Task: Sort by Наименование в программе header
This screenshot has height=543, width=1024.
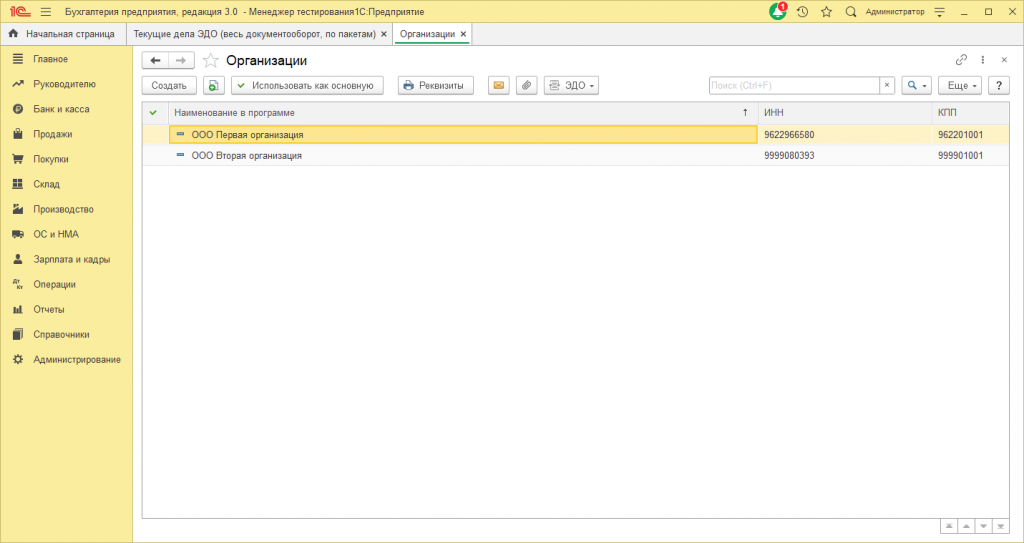Action: 463,113
